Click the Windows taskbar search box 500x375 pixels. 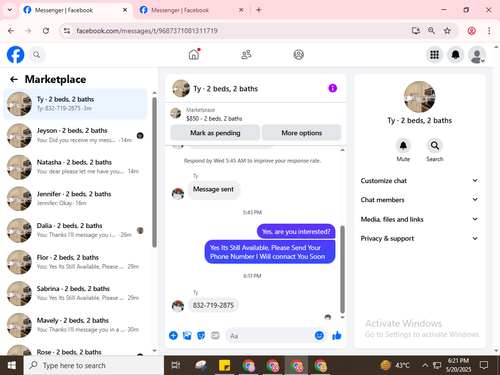coord(94,365)
